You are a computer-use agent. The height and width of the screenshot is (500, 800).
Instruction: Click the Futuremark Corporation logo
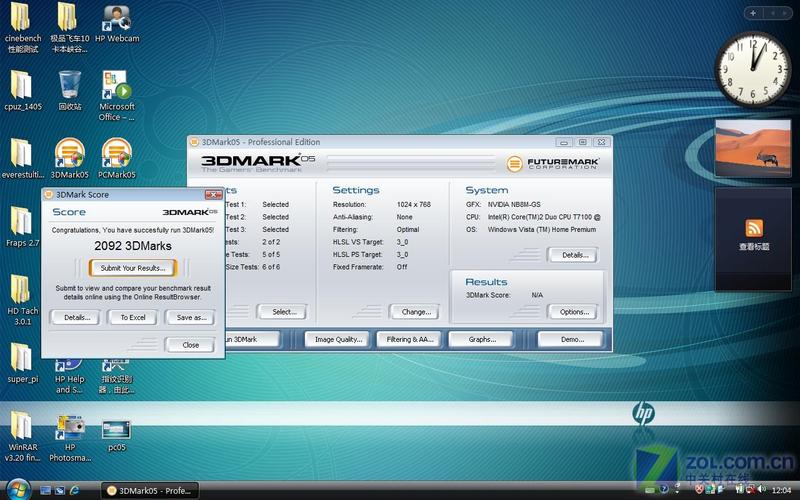[x=553, y=164]
